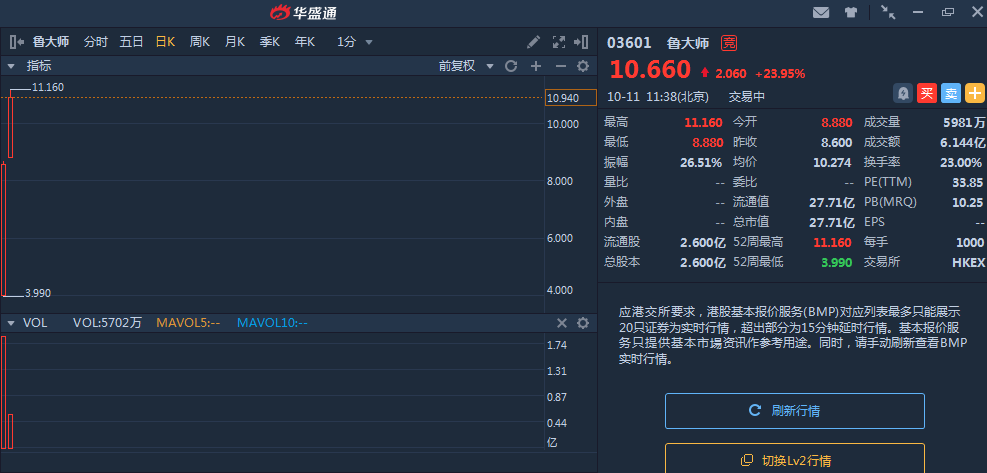This screenshot has width=987, height=473.
Task: Click the 换手率 value 23.00%
Action: click(x=961, y=162)
